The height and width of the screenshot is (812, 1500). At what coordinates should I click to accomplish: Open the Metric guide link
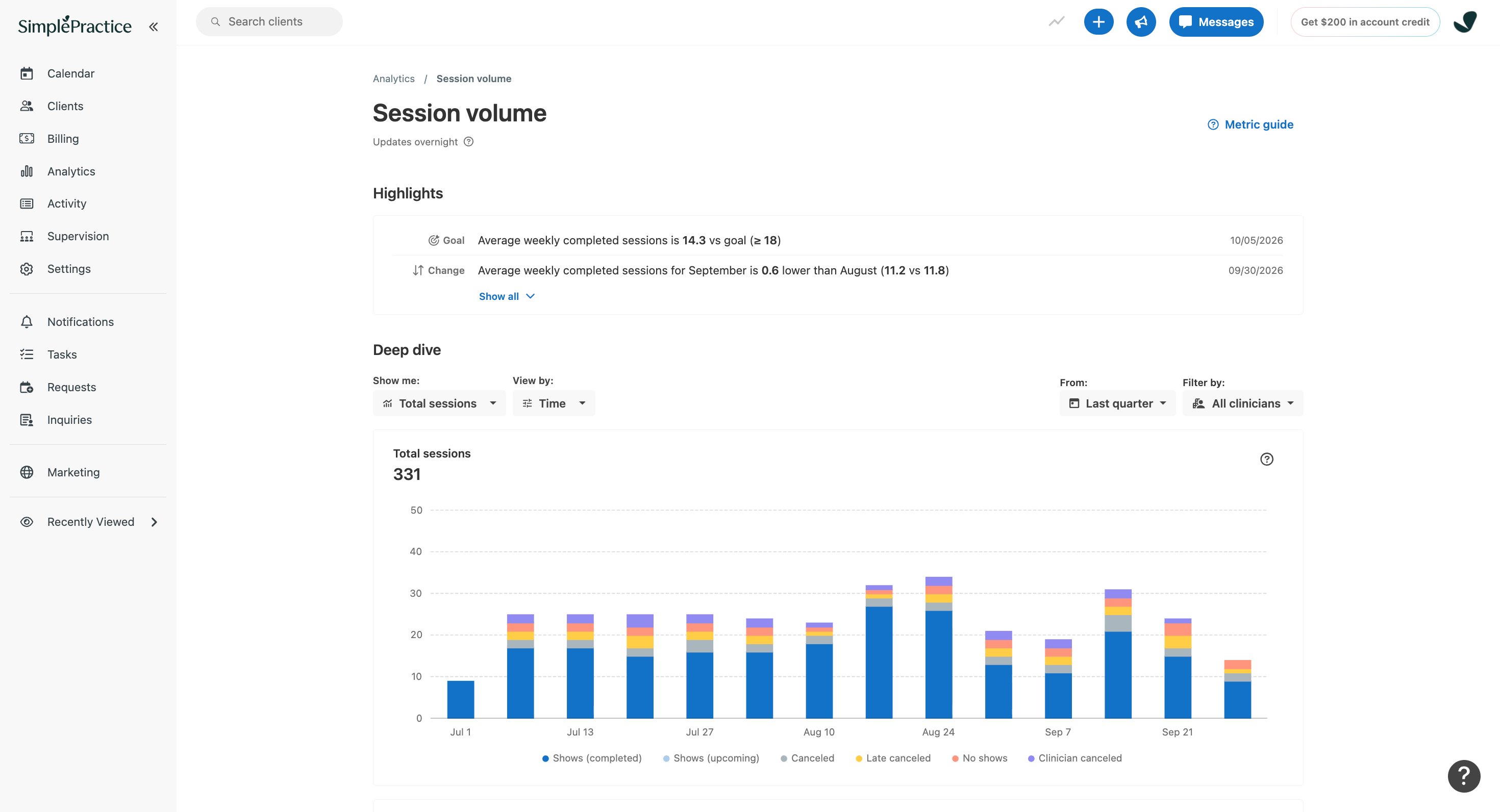point(1250,124)
